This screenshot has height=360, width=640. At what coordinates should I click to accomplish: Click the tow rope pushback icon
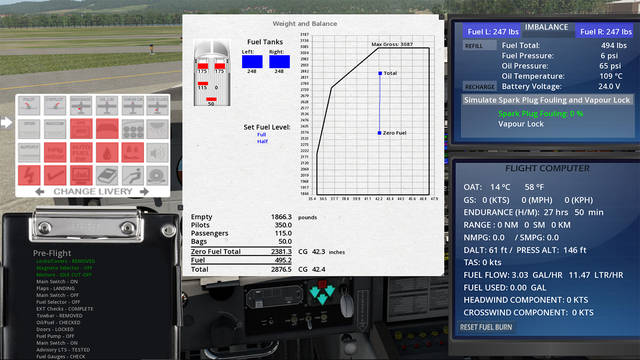[x=133, y=175]
